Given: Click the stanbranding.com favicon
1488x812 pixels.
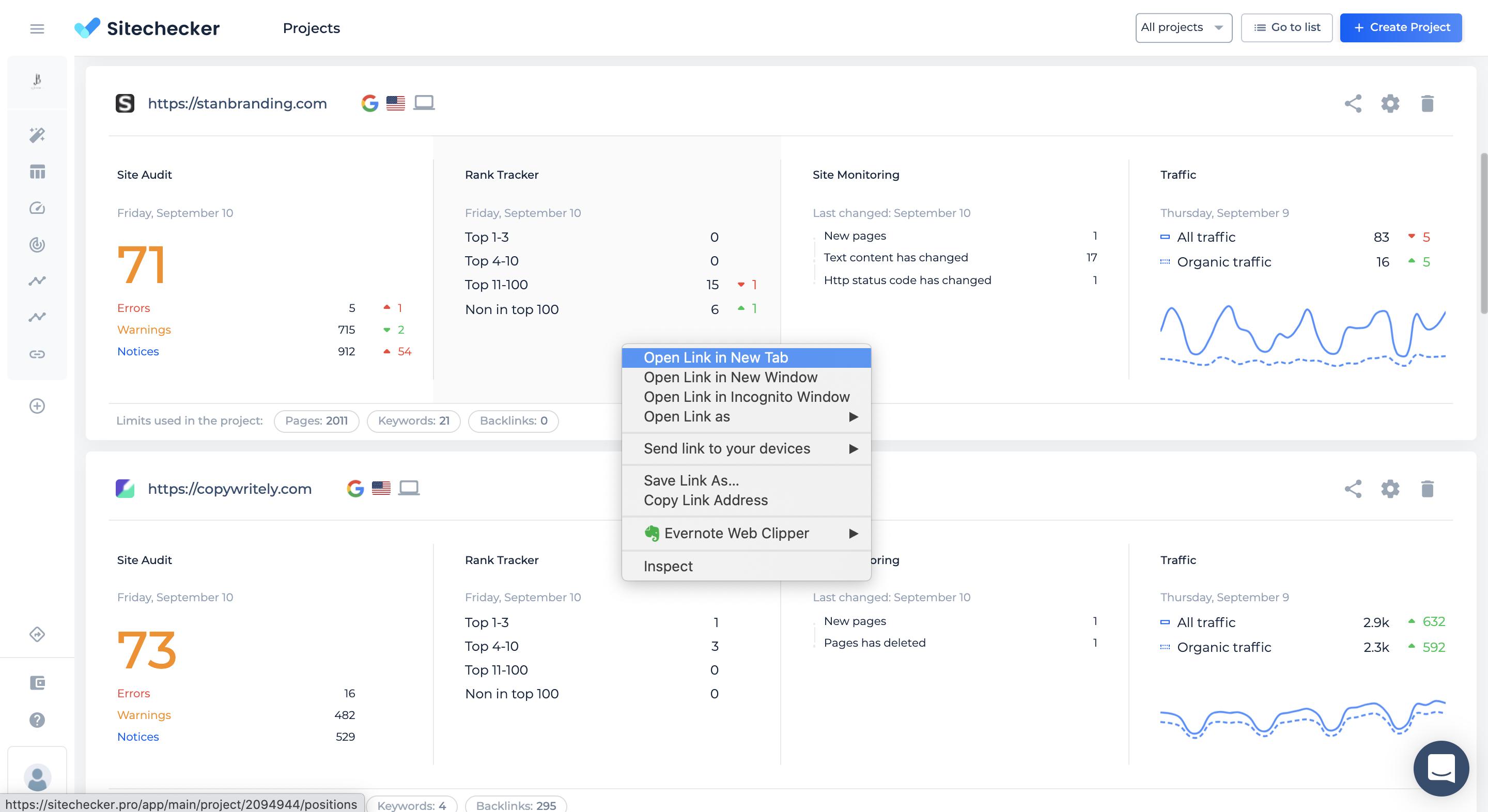Looking at the screenshot, I should [x=125, y=103].
